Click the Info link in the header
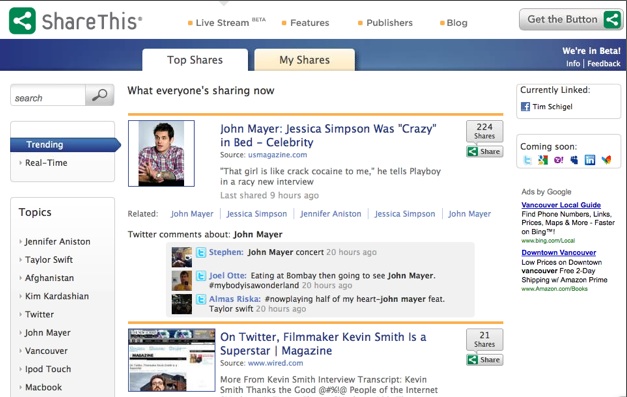Image resolution: width=627 pixels, height=397 pixels. click(573, 64)
